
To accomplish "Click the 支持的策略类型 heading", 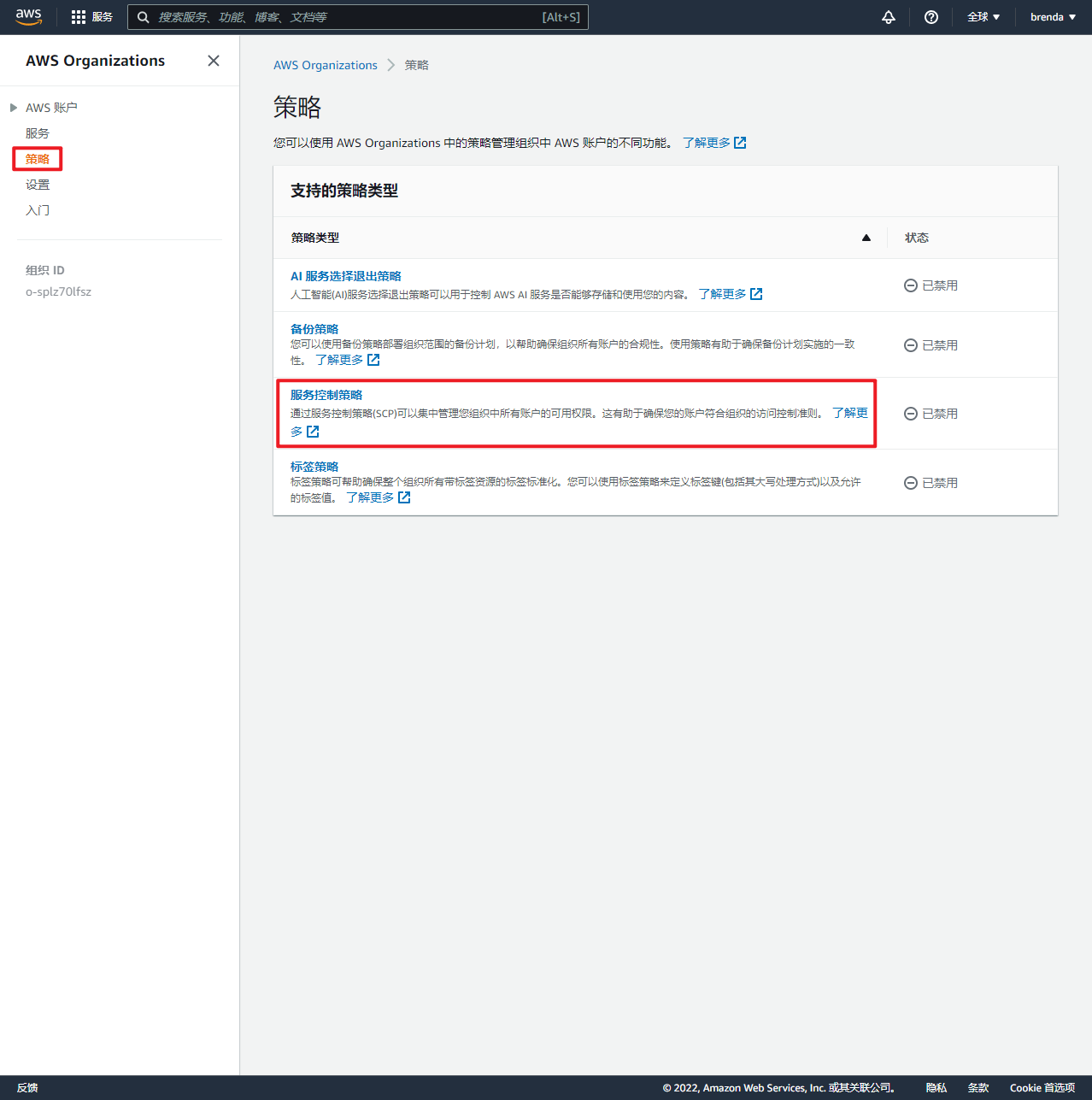I will click(x=344, y=191).
